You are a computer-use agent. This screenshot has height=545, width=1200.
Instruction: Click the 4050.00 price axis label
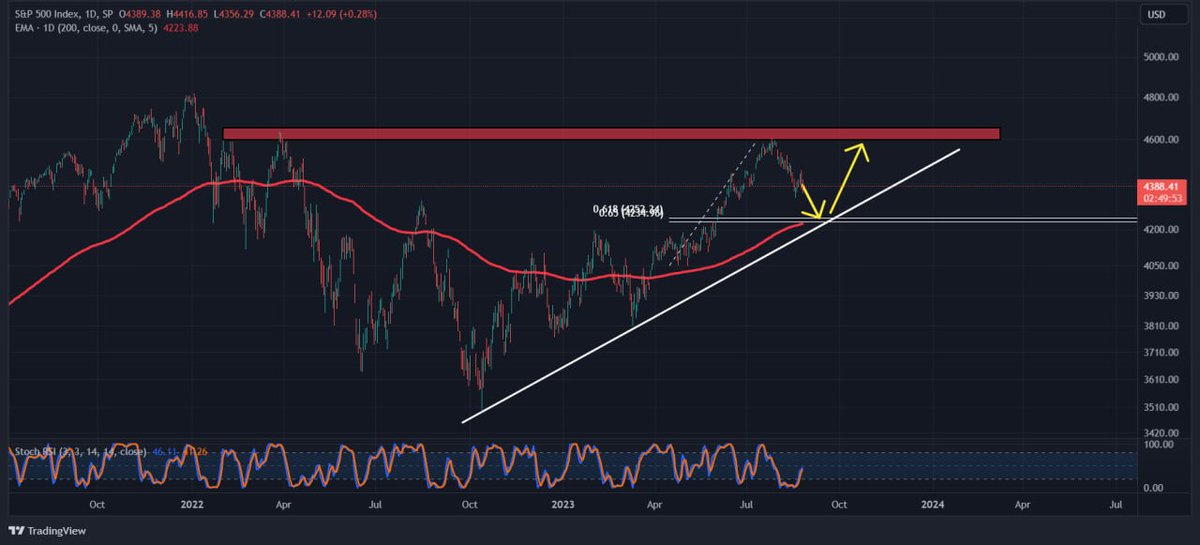click(1163, 266)
